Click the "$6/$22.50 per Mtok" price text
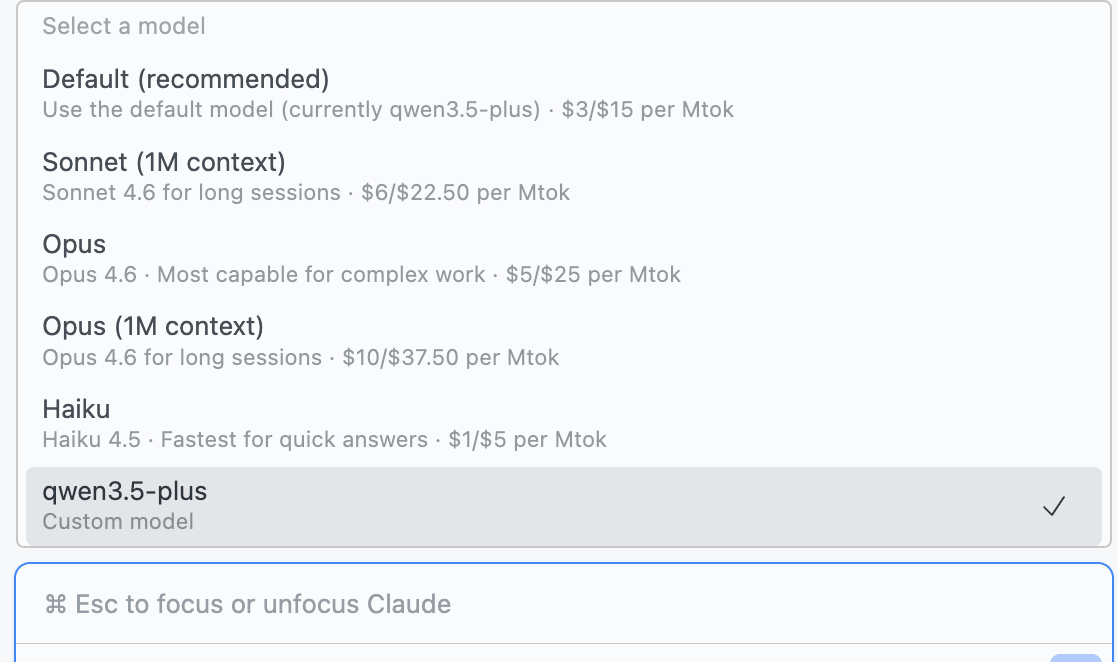This screenshot has height=662, width=1118. click(461, 192)
